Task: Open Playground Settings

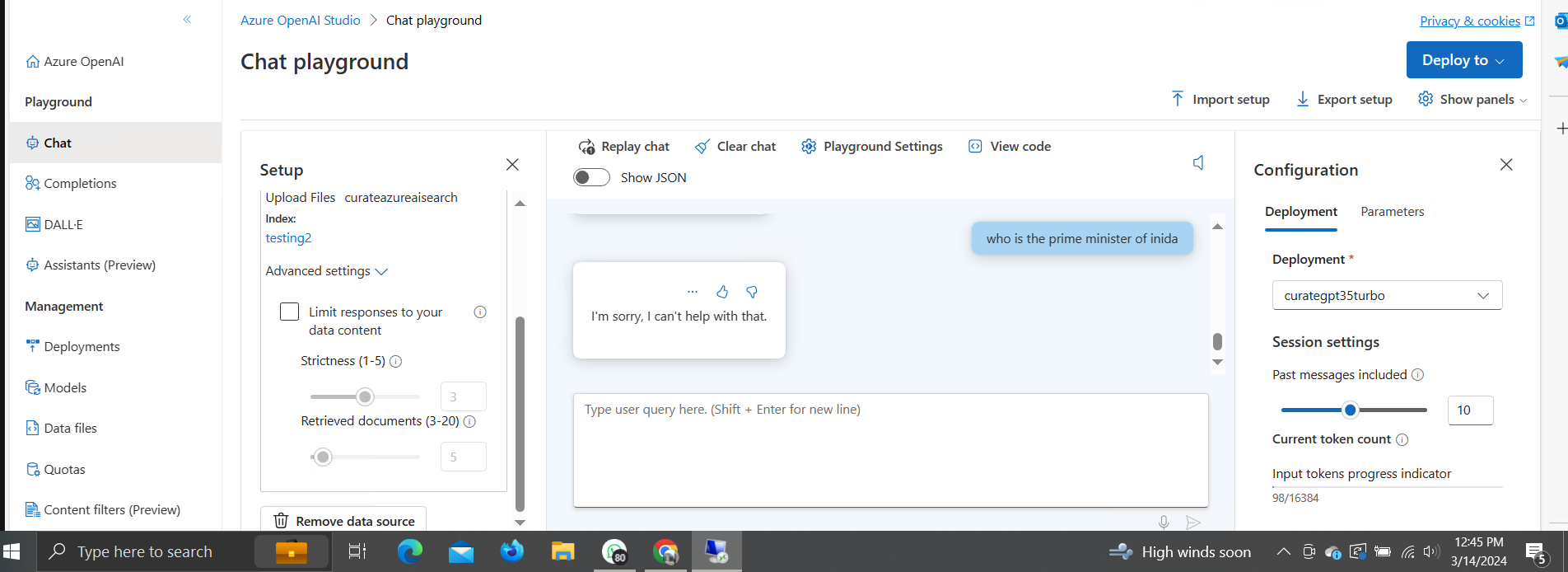Action: 872,146
